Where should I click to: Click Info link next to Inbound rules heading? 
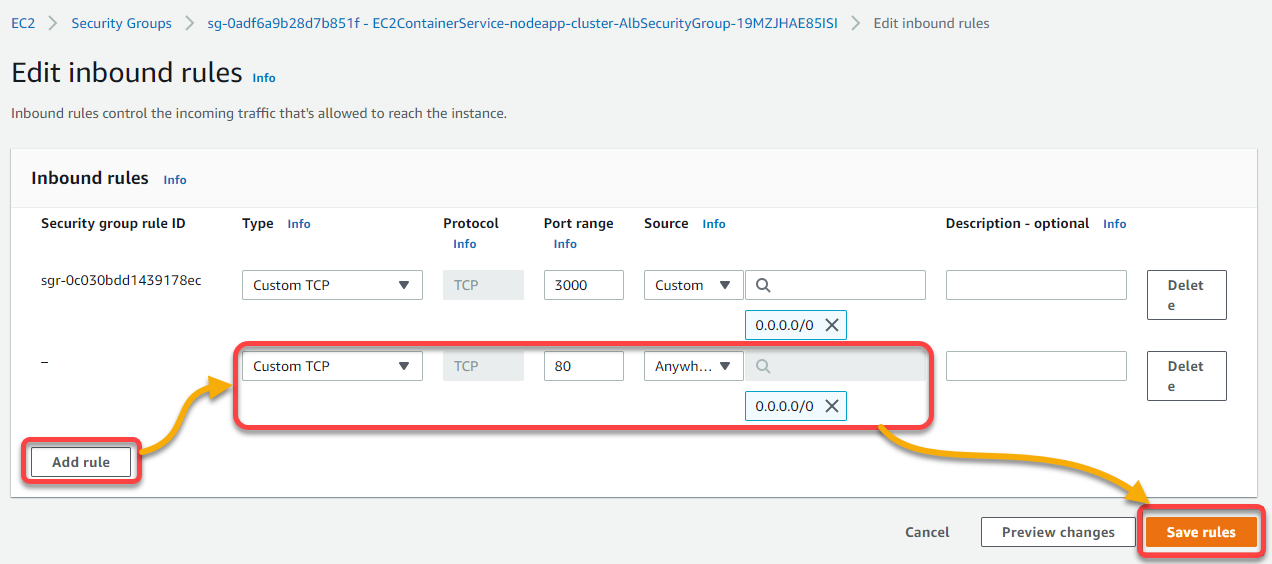pyautogui.click(x=175, y=180)
